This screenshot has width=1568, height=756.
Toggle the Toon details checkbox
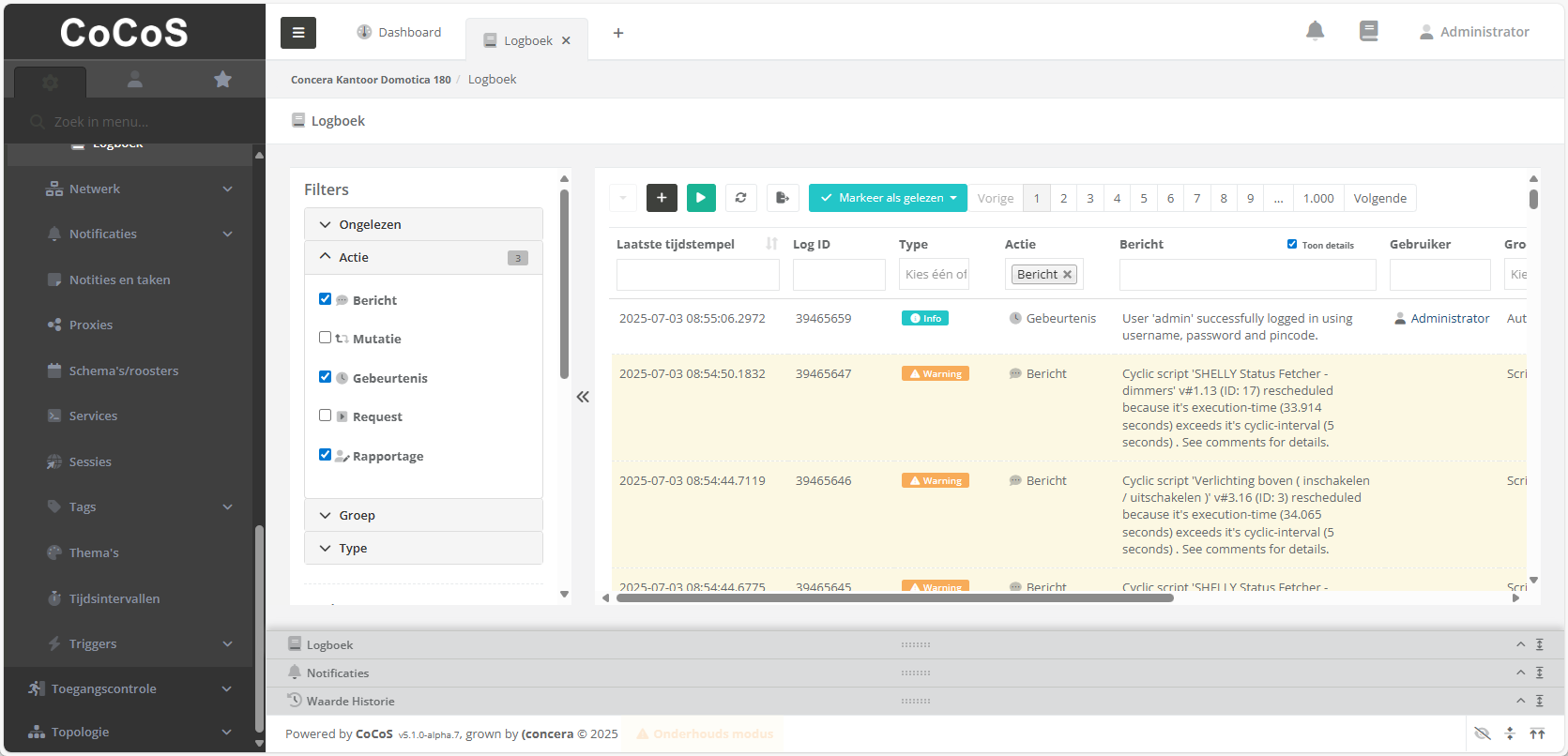[x=1292, y=244]
